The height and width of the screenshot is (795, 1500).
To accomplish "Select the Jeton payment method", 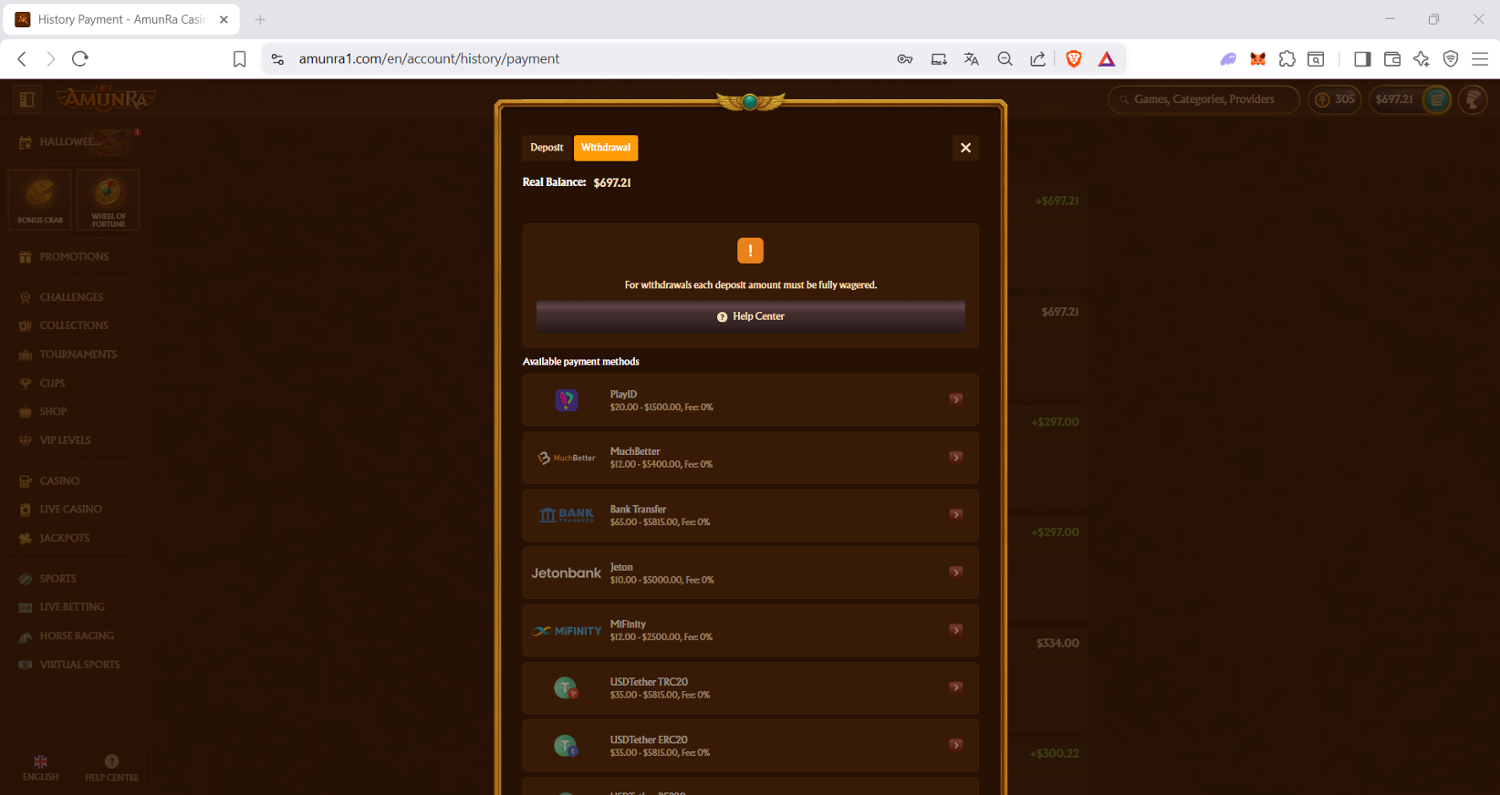I will click(750, 573).
